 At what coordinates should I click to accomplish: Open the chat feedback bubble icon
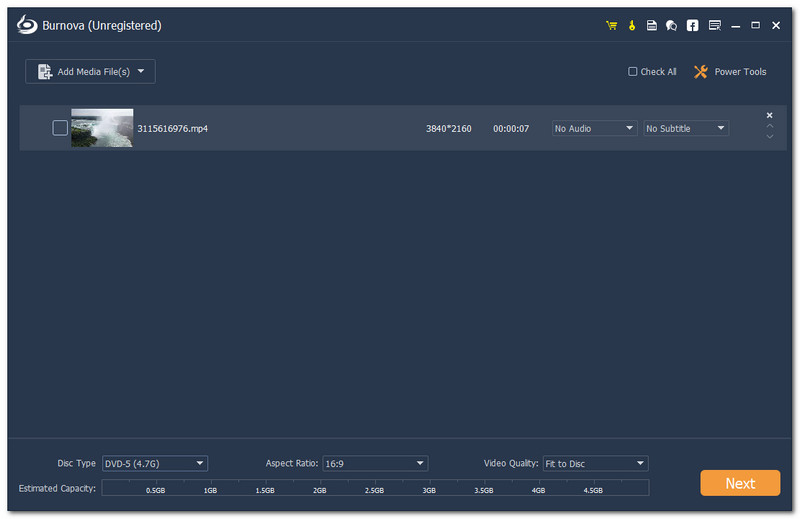[x=671, y=25]
